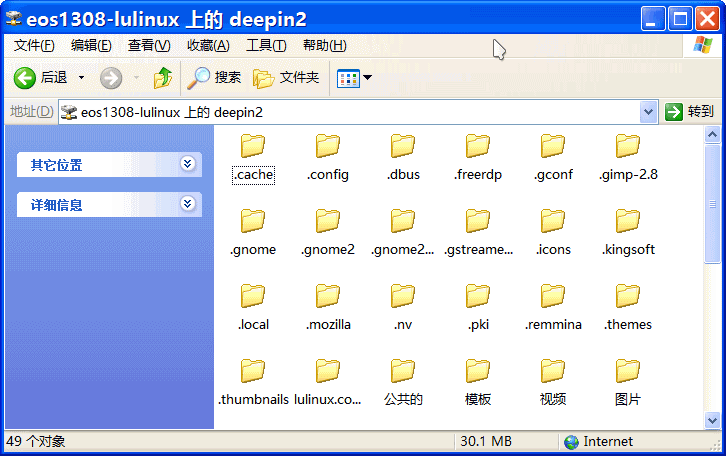The image size is (726, 456).
Task: Select the .gimp-2.8 folder icon
Action: coord(628,146)
